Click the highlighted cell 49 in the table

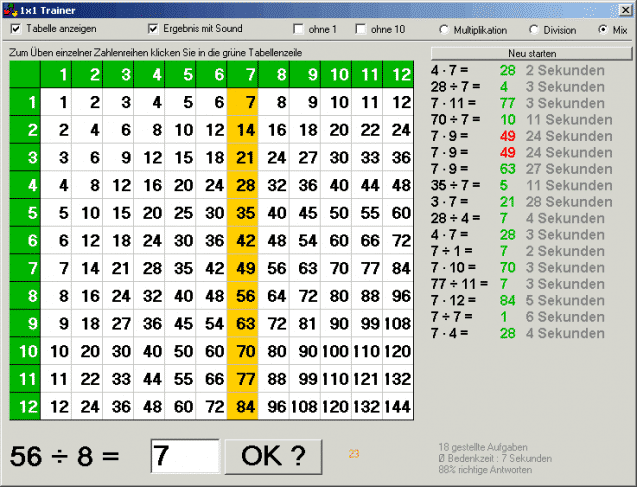(x=243, y=268)
